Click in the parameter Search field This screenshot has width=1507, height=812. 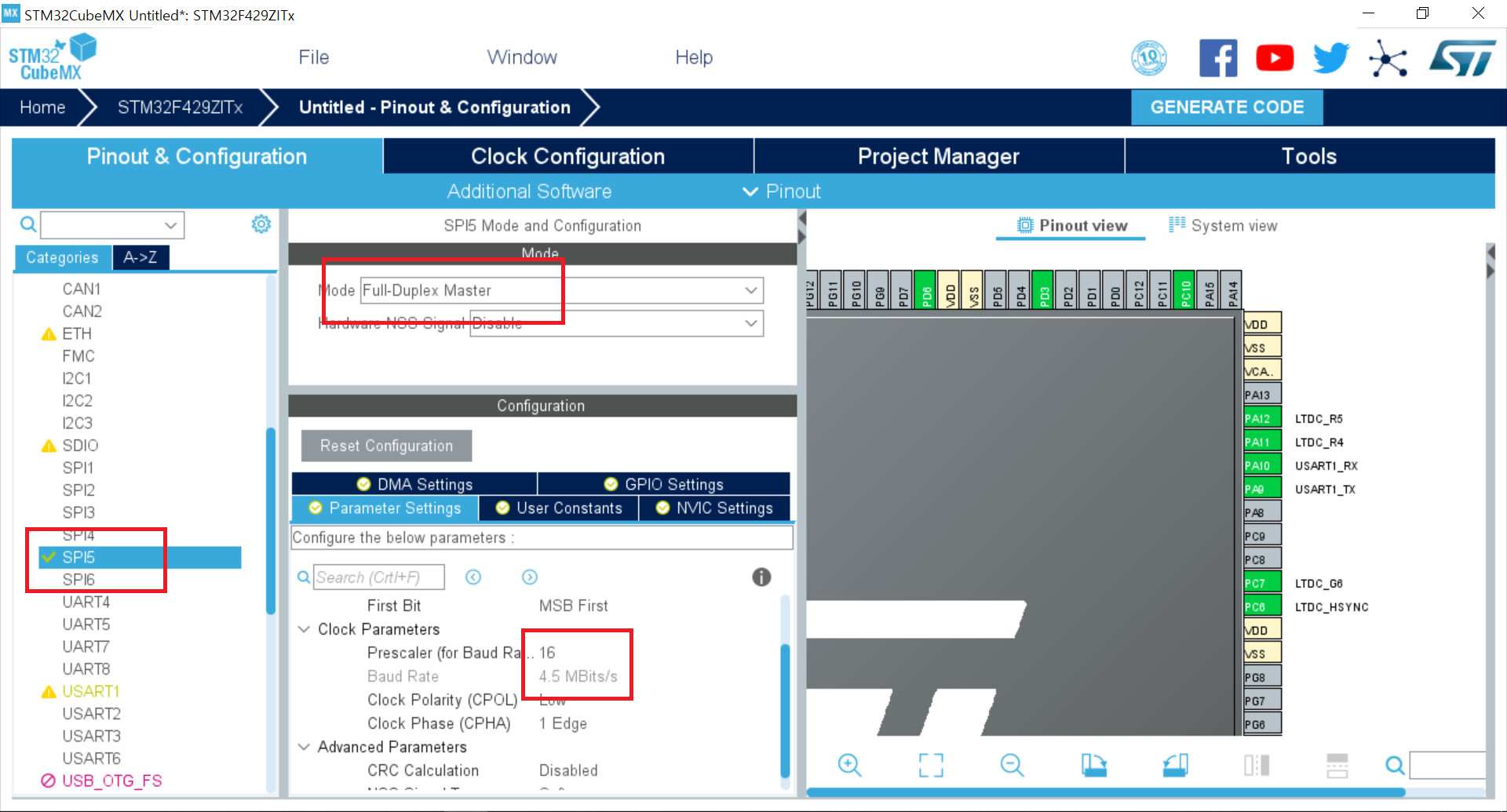(378, 577)
